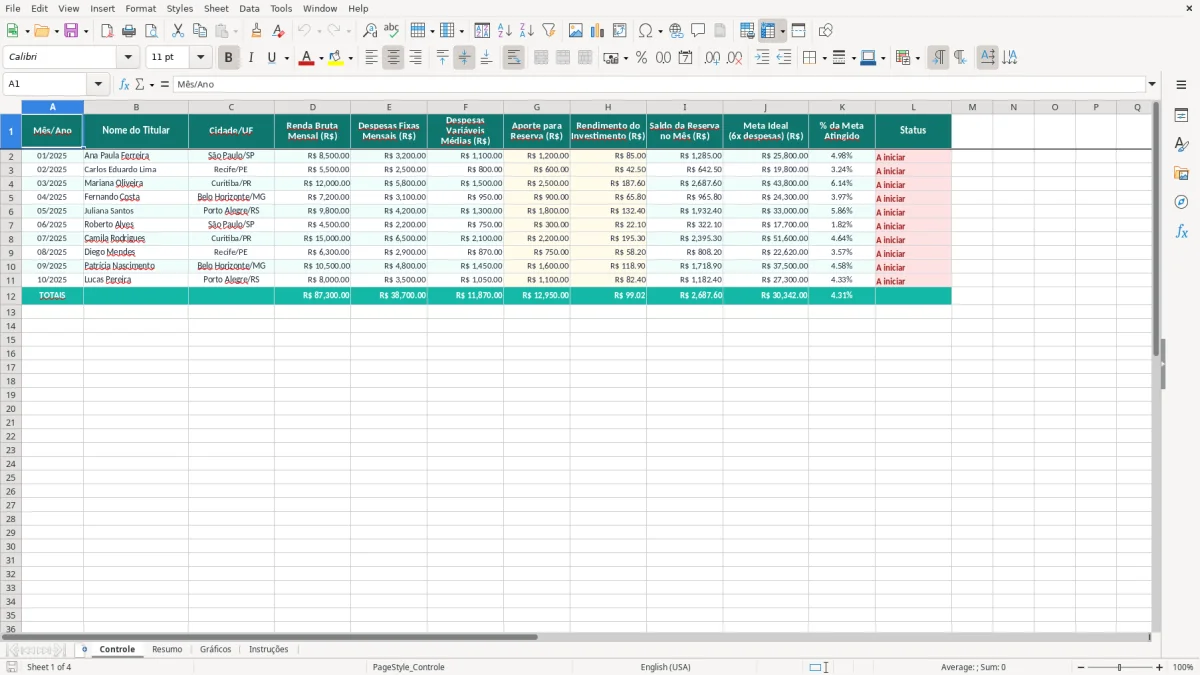Click Clear Direct Formatting icon

[278, 31]
